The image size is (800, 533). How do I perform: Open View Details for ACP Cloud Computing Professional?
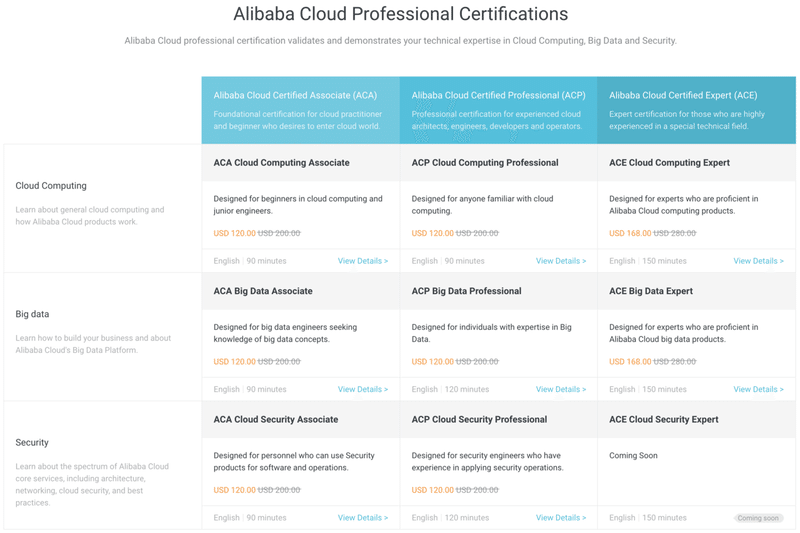tap(560, 261)
